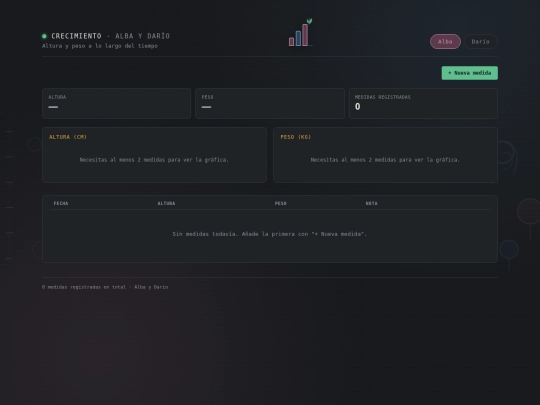Click the 'ALTURA (CM)' chart heading
The image size is (540, 405).
[68, 137]
